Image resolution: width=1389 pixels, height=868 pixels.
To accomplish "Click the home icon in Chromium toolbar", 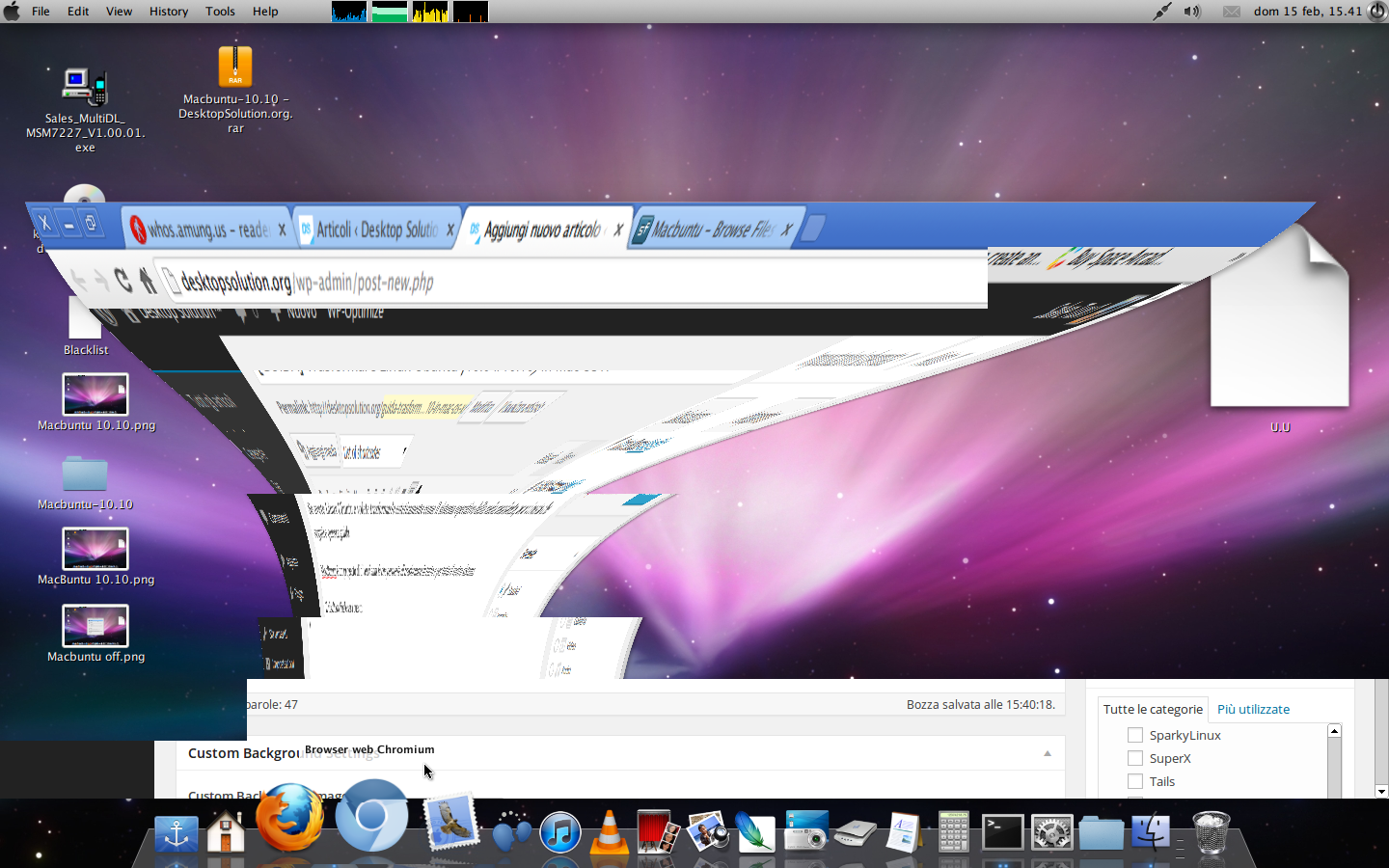I will (147, 280).
